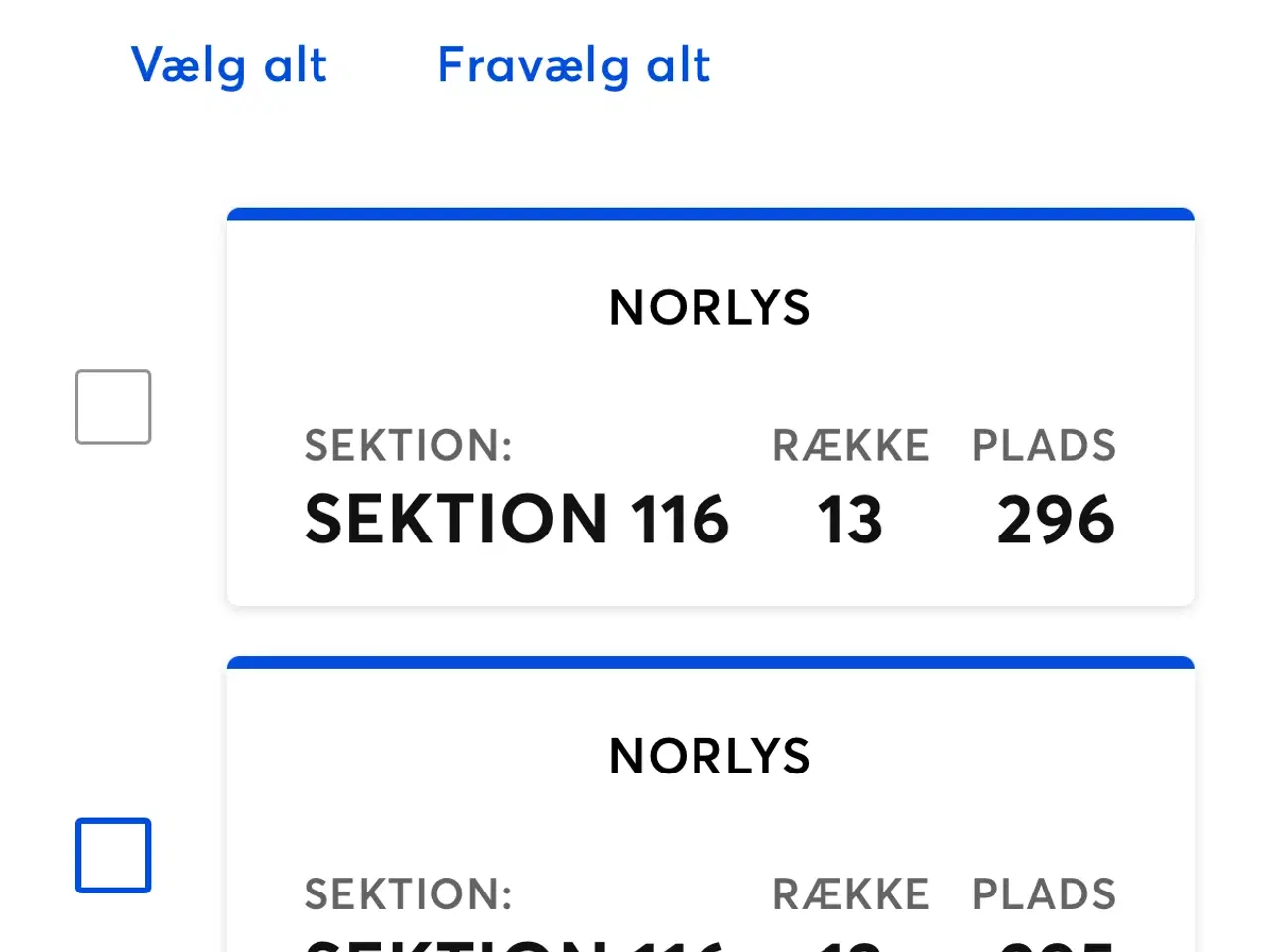
Task: Select all tickets via "Vælg alt"
Action: (x=228, y=65)
